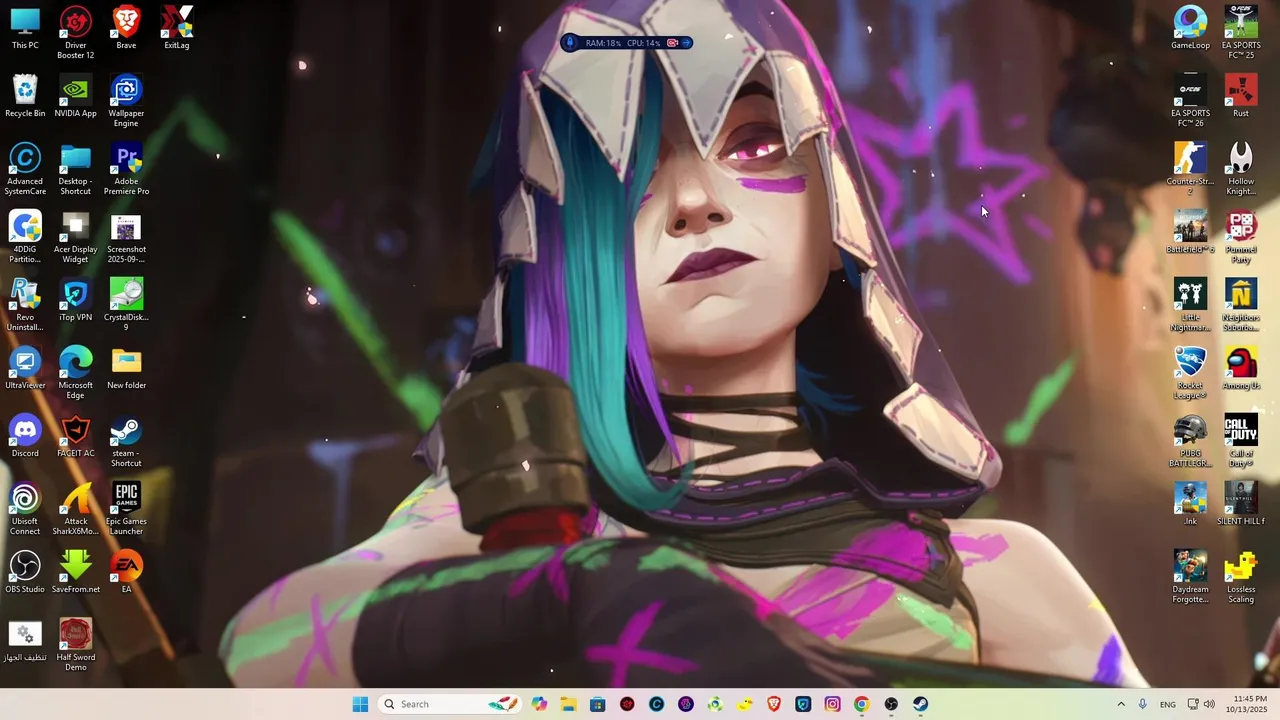Select the SaveFrom.net desktop icon

(75, 572)
